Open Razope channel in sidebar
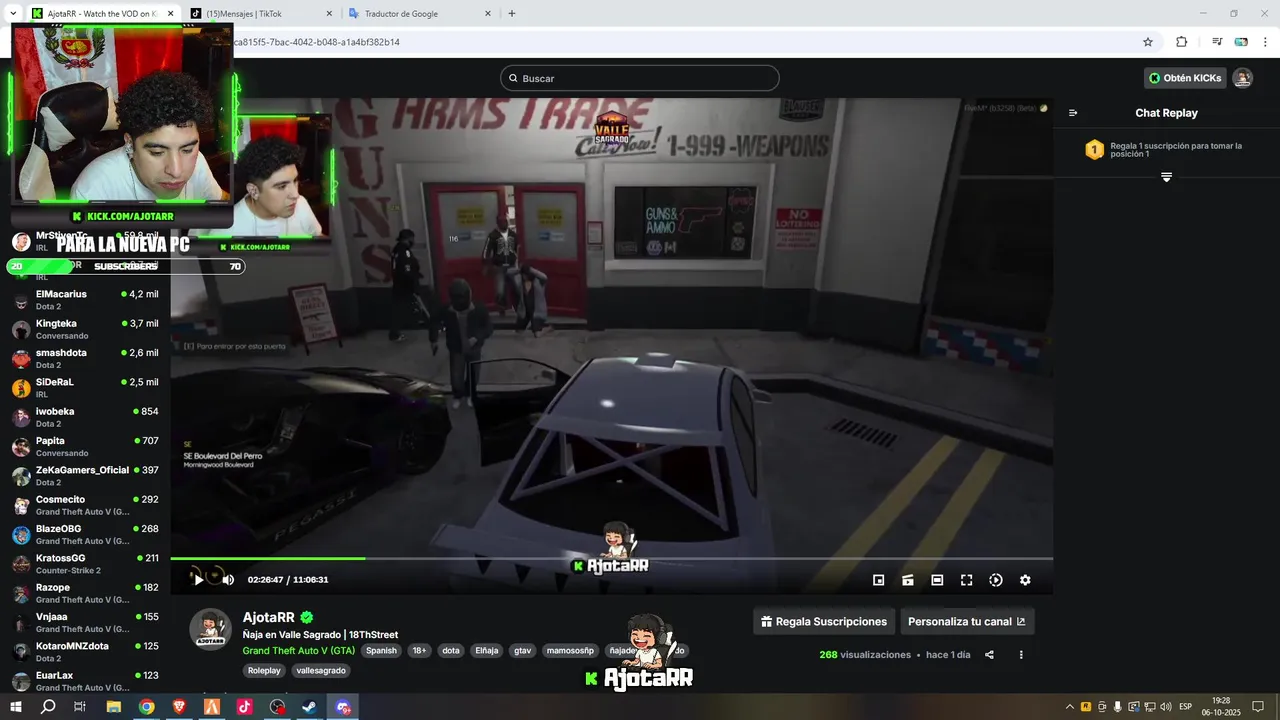This screenshot has height=720, width=1280. coord(85,593)
